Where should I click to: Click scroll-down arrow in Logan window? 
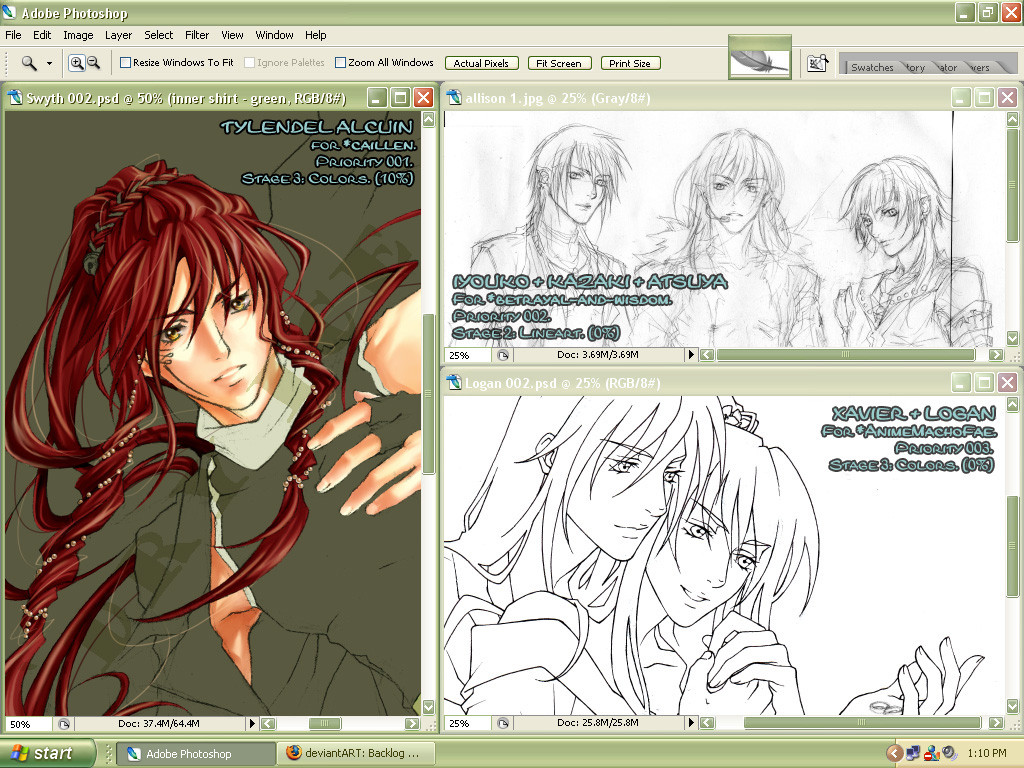(x=1013, y=707)
